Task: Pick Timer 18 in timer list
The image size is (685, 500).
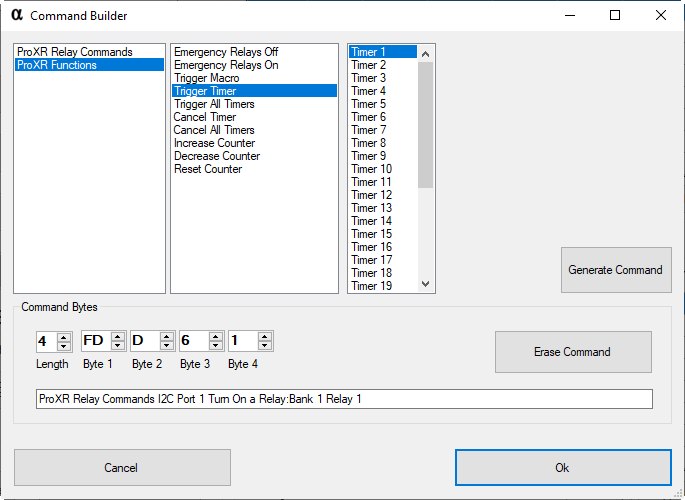Action: tap(383, 273)
